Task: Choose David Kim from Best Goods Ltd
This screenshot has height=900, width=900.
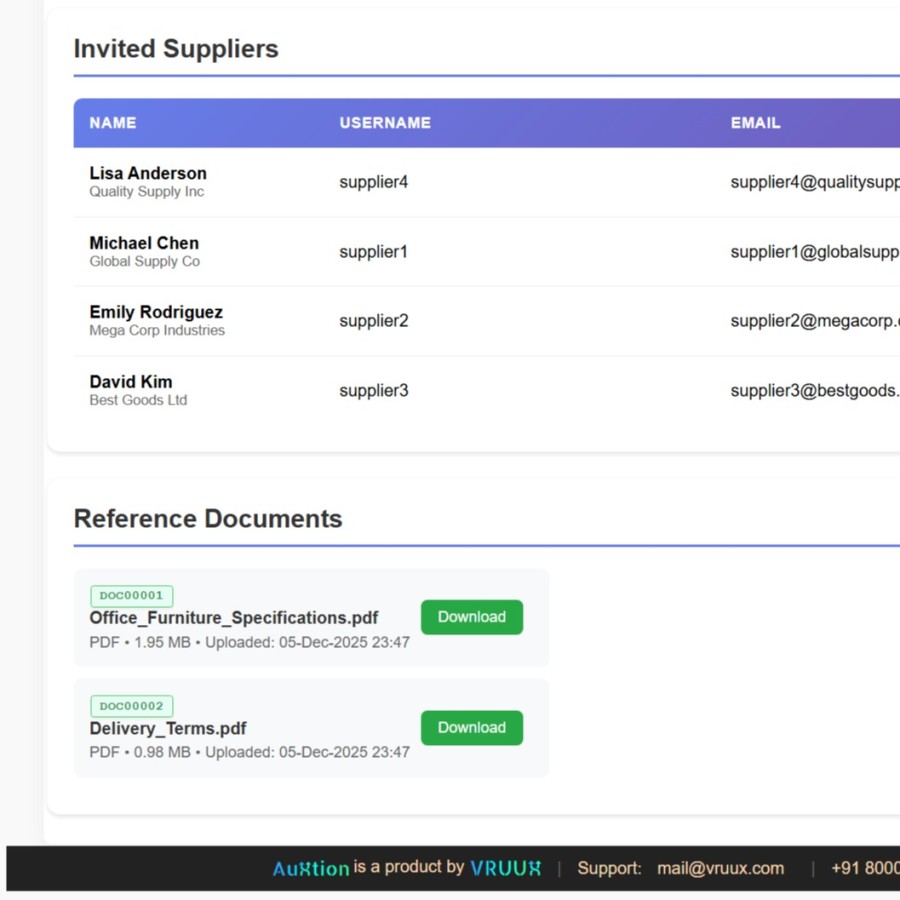Action: point(131,382)
